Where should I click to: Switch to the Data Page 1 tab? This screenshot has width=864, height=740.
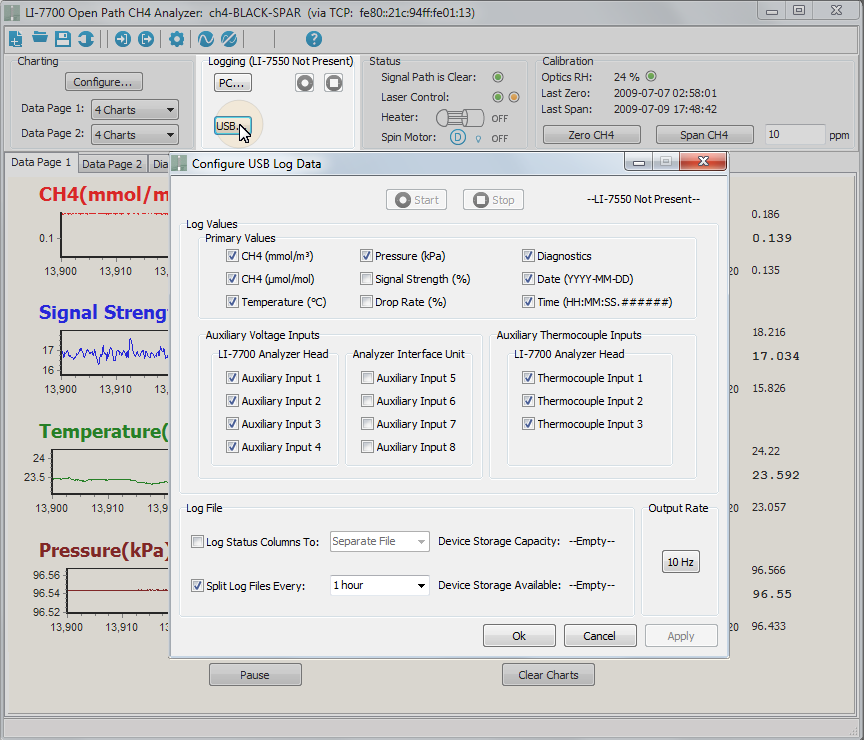pos(41,163)
